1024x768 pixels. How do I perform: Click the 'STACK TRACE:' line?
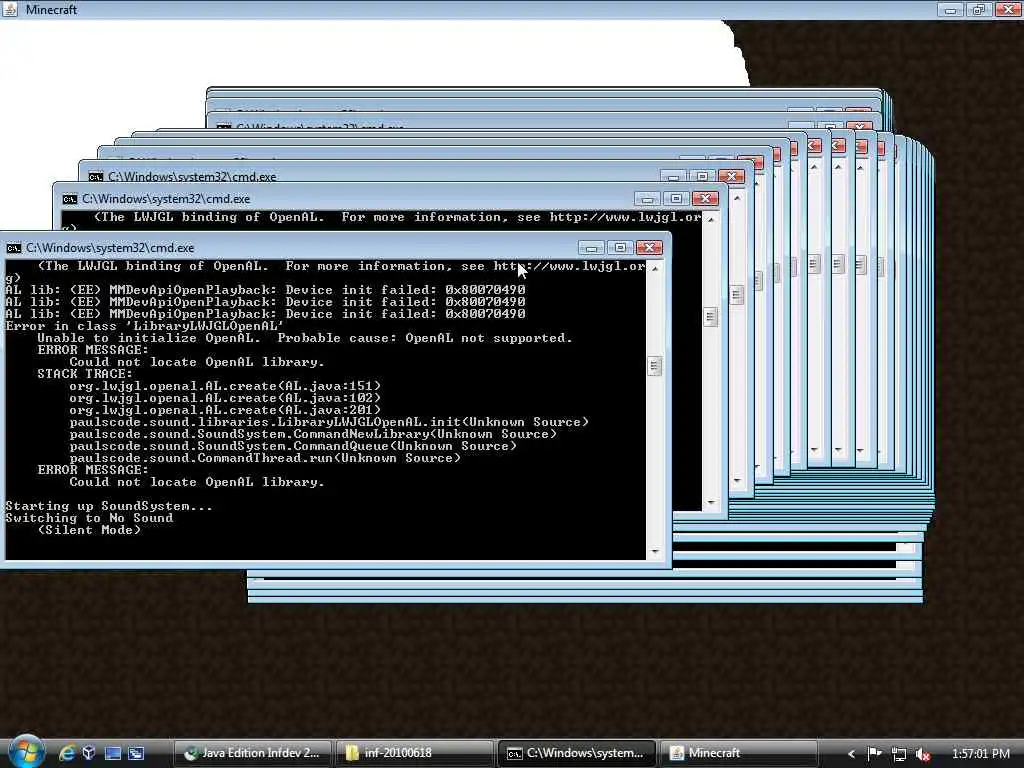(x=85, y=374)
